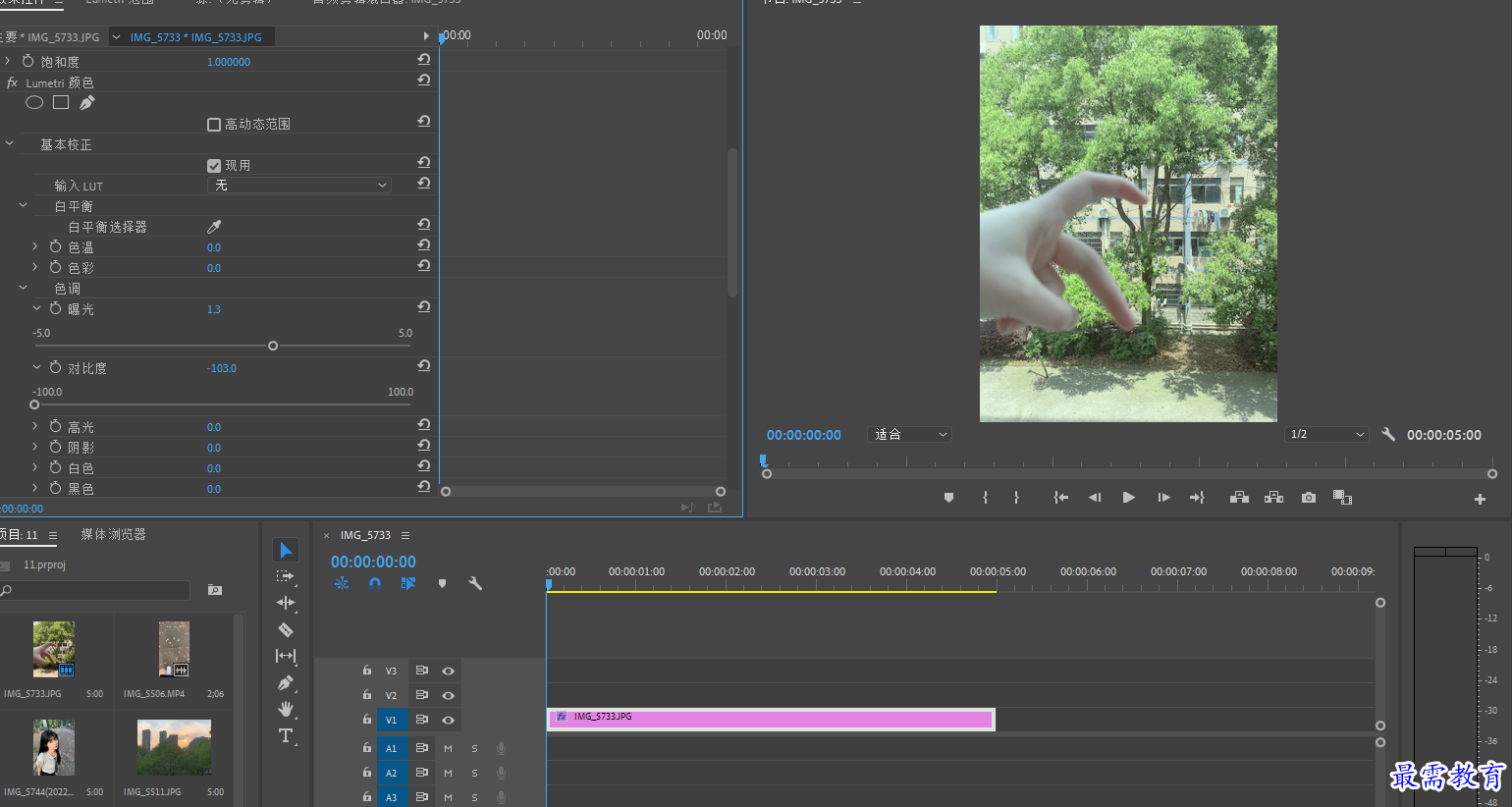Viewport: 1512px width, 807px height.
Task: Click the Extract button in program monitor
Action: point(1273,498)
